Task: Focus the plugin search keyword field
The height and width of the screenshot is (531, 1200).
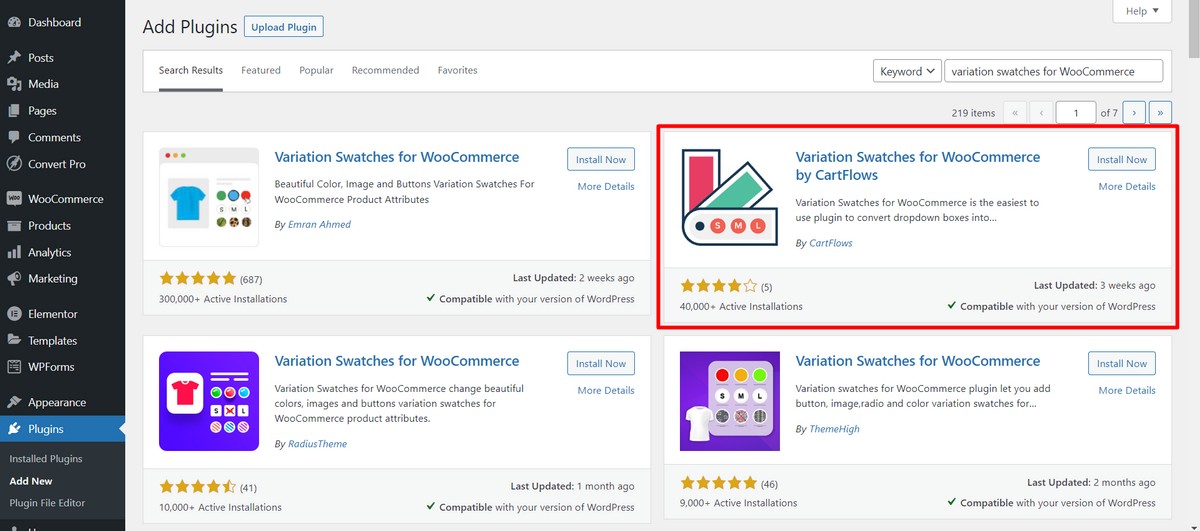Action: tap(1054, 71)
